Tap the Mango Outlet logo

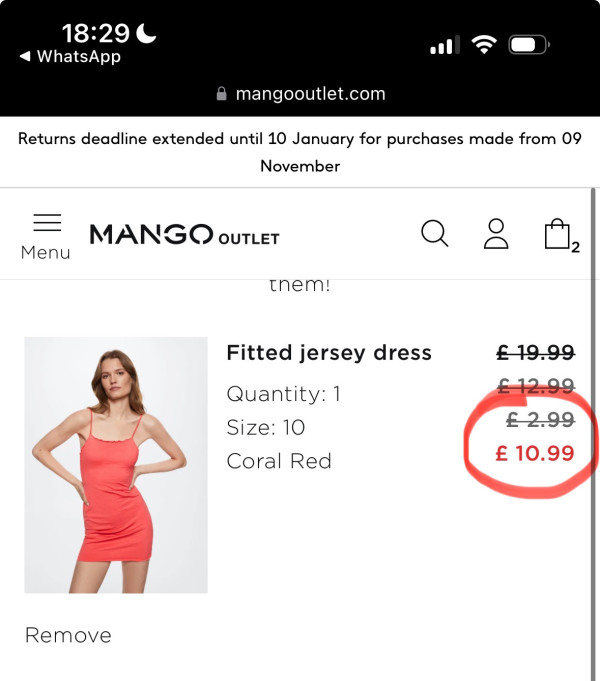184,236
